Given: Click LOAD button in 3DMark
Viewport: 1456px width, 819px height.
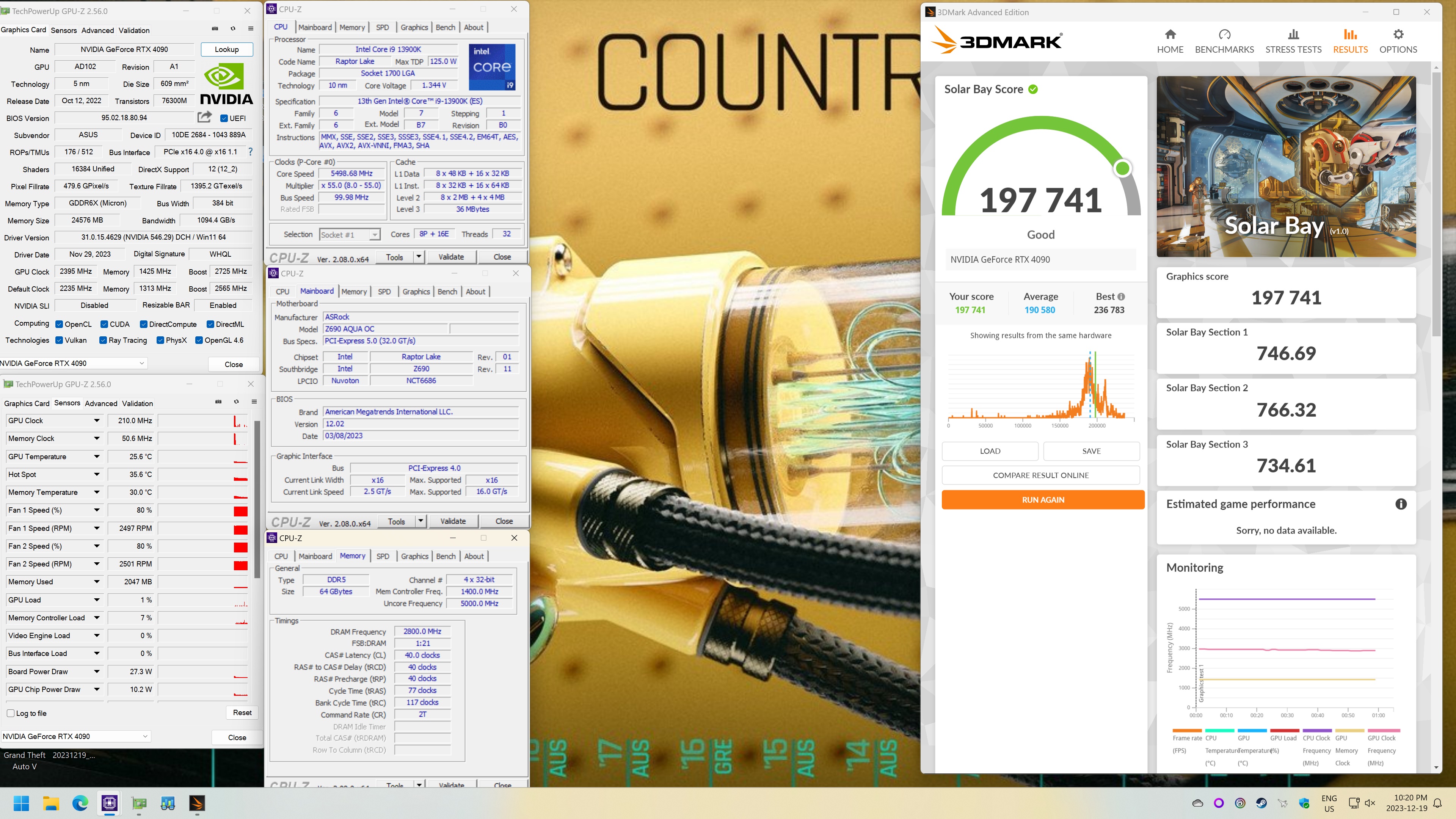Looking at the screenshot, I should (990, 451).
